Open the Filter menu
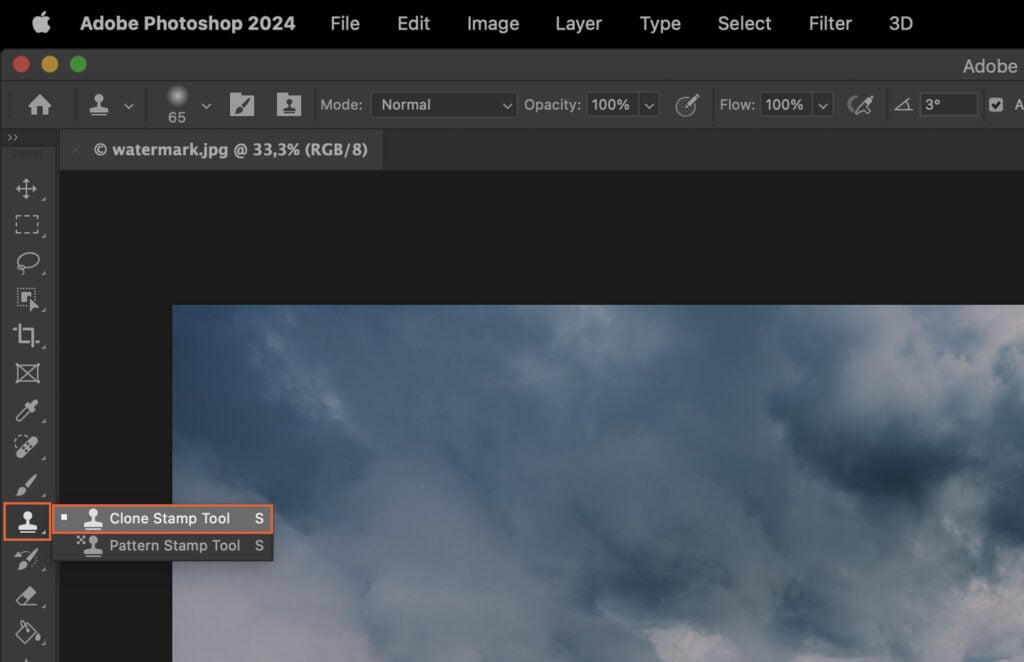Viewport: 1024px width, 662px height. click(x=829, y=23)
